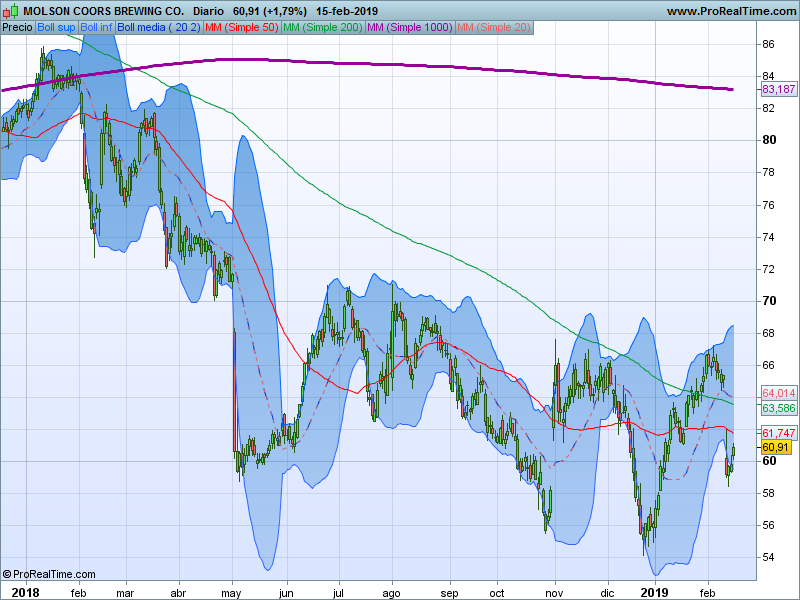Screen dimensions: 800x600
Task: Click the 2019 year label on the time axis
Action: pyautogui.click(x=655, y=592)
